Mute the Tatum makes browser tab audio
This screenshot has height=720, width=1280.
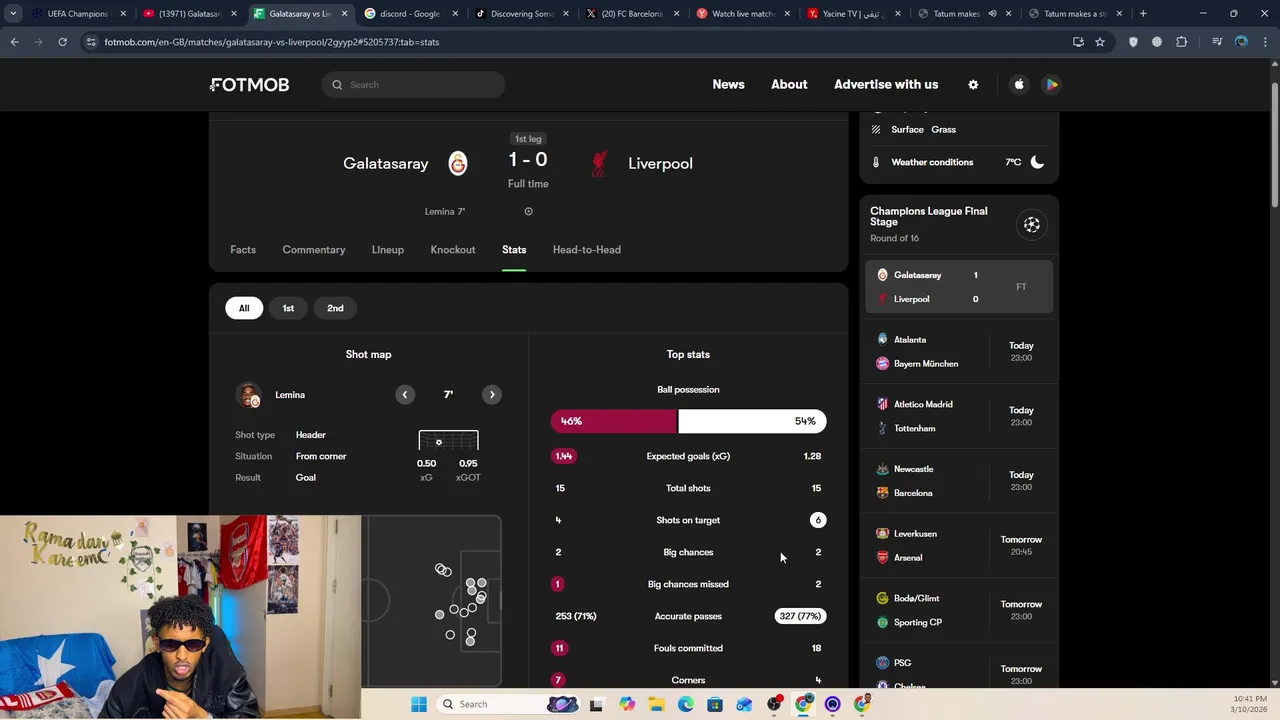(992, 14)
